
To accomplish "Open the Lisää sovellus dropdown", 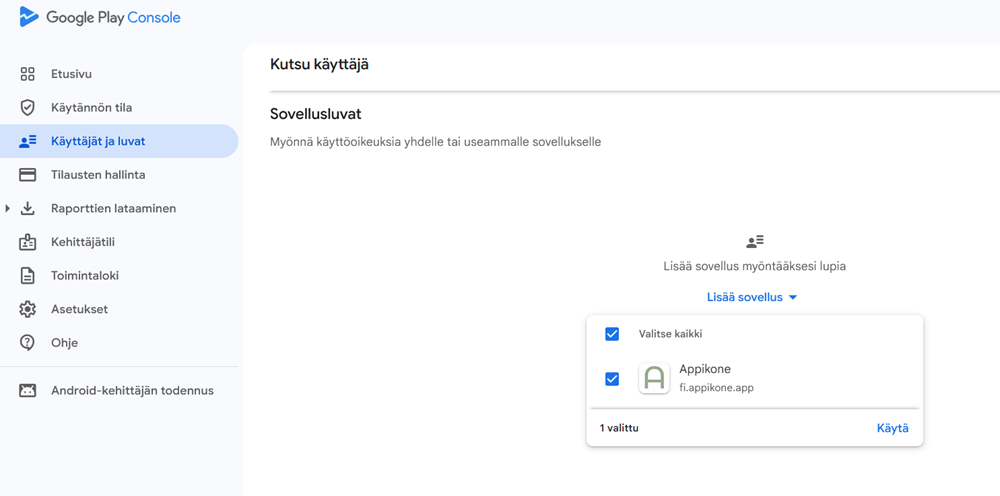I will tap(751, 297).
